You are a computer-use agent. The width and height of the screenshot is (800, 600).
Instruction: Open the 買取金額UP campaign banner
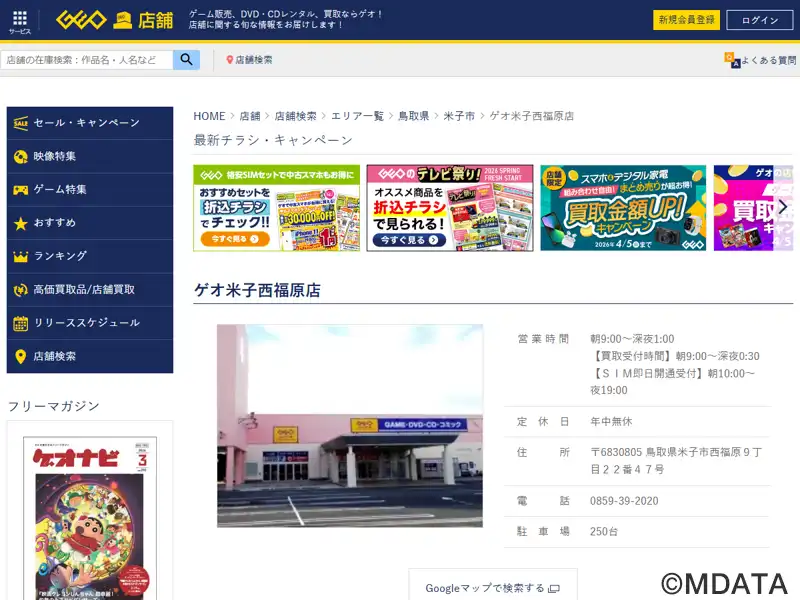623,208
